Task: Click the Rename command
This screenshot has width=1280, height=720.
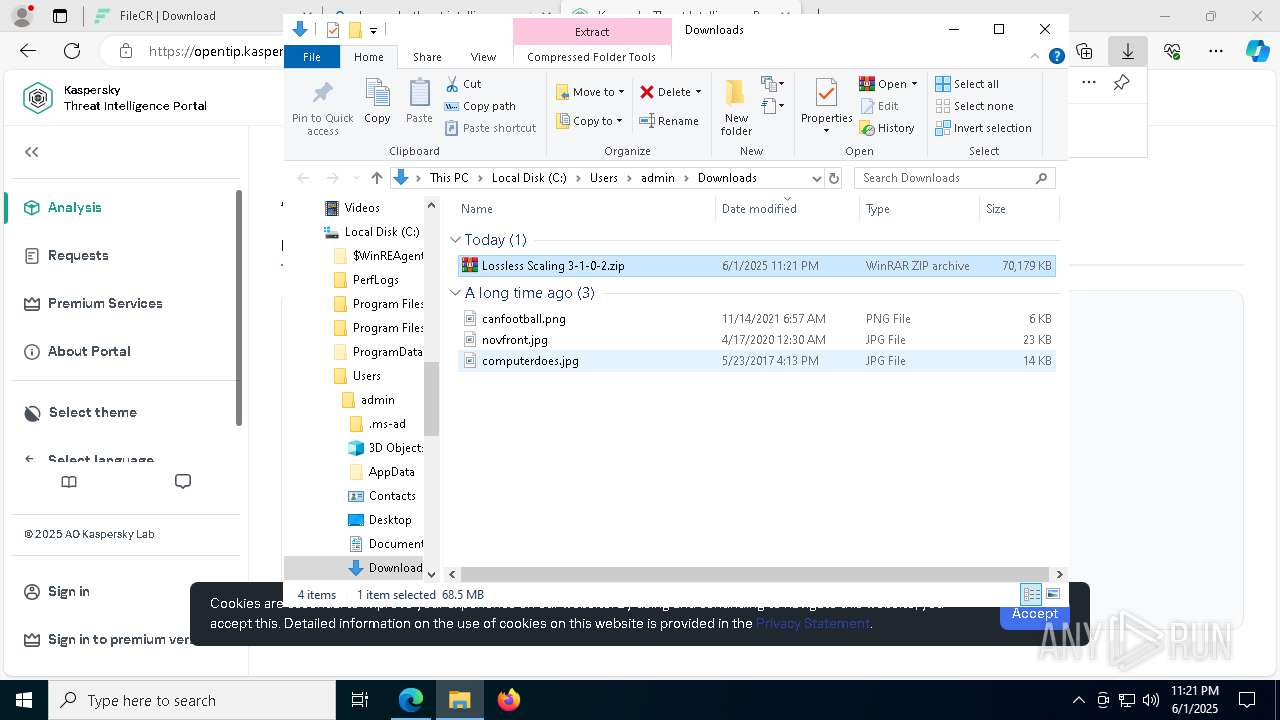Action: pos(669,121)
